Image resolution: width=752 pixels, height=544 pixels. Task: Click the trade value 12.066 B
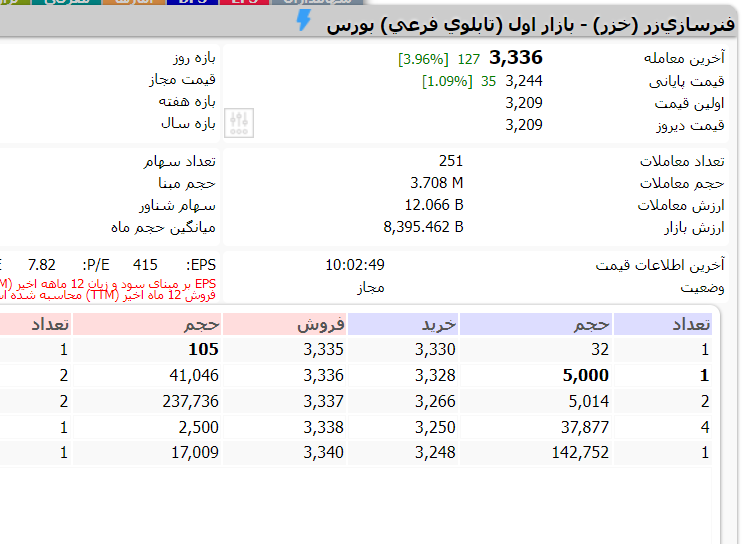coord(434,205)
